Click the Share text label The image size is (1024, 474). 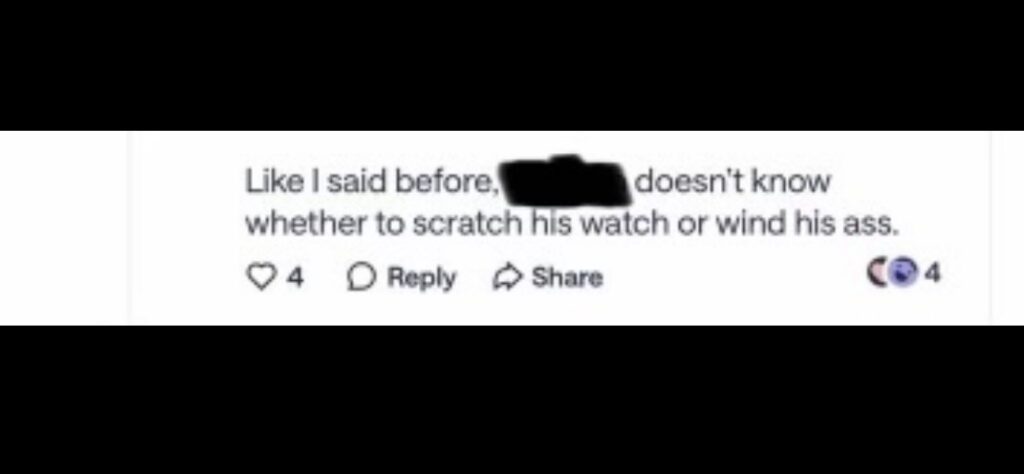567,277
